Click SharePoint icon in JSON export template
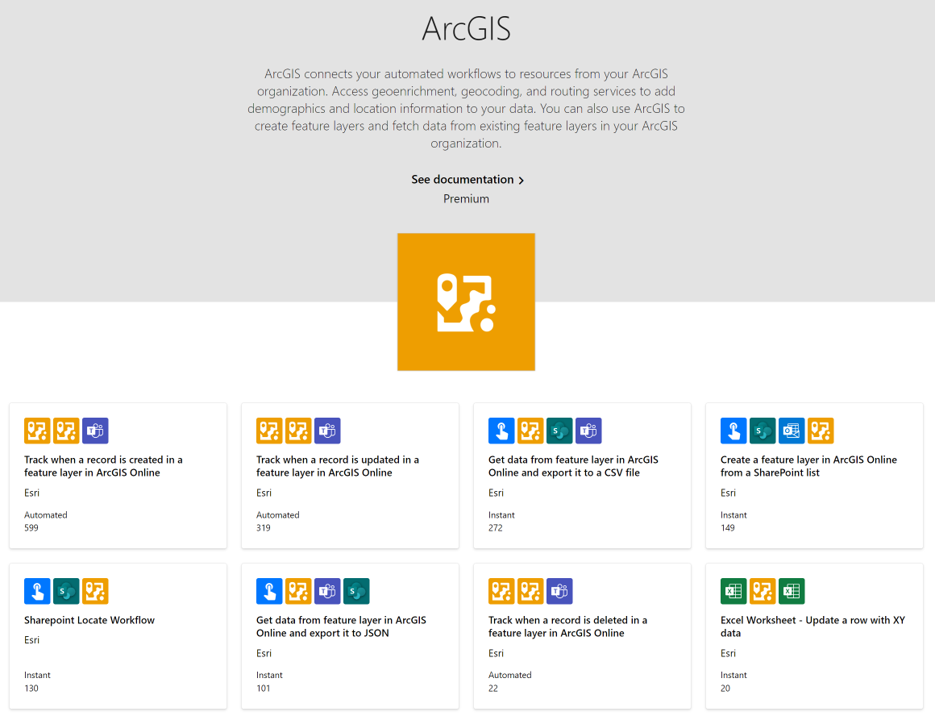935x720 pixels. tap(357, 591)
